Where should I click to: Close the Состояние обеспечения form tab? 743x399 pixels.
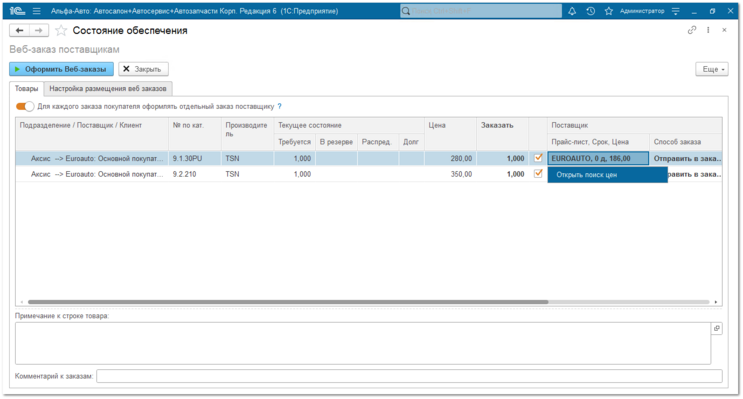(724, 30)
